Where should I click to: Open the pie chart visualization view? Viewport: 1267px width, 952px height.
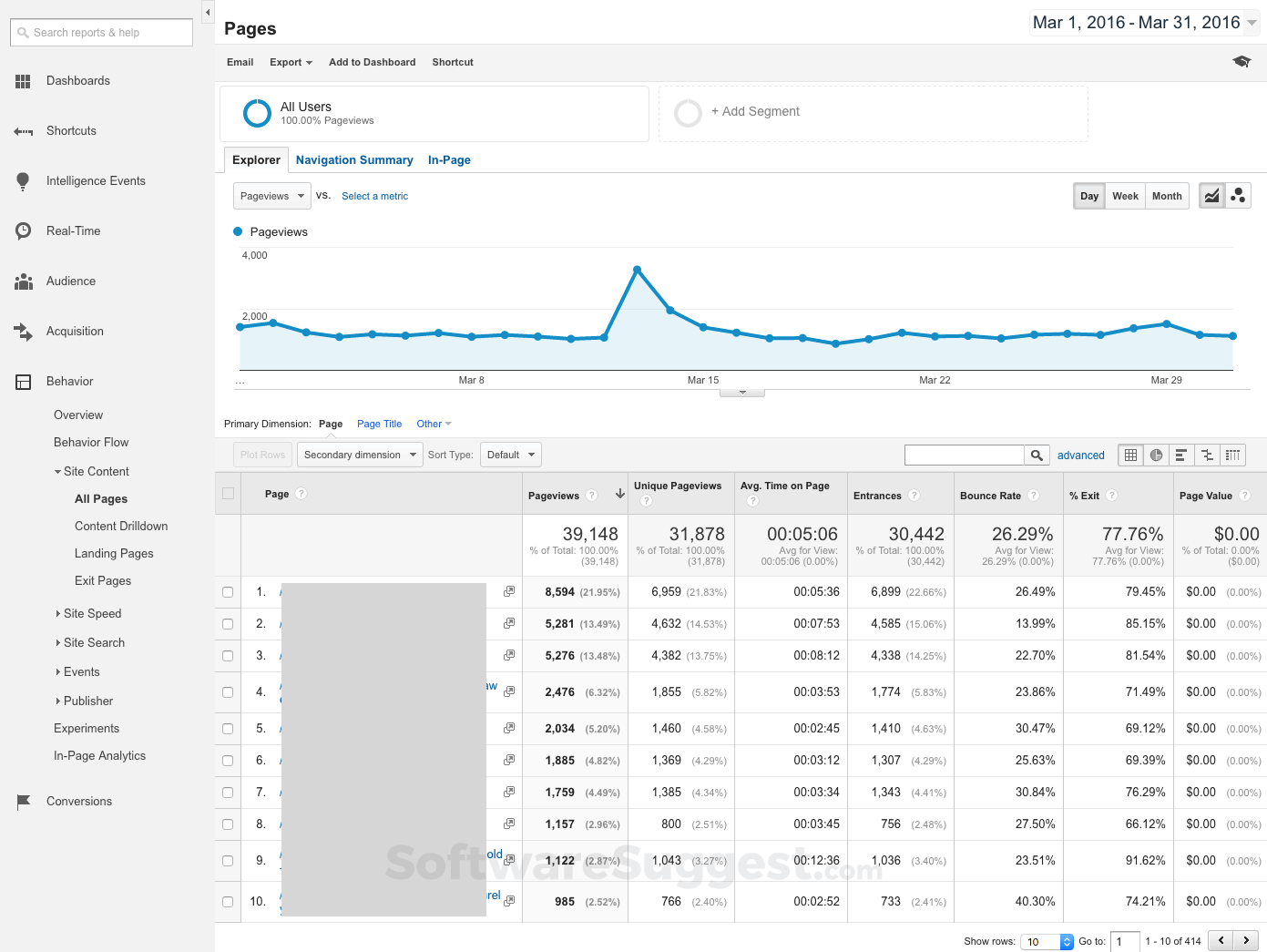(1156, 455)
